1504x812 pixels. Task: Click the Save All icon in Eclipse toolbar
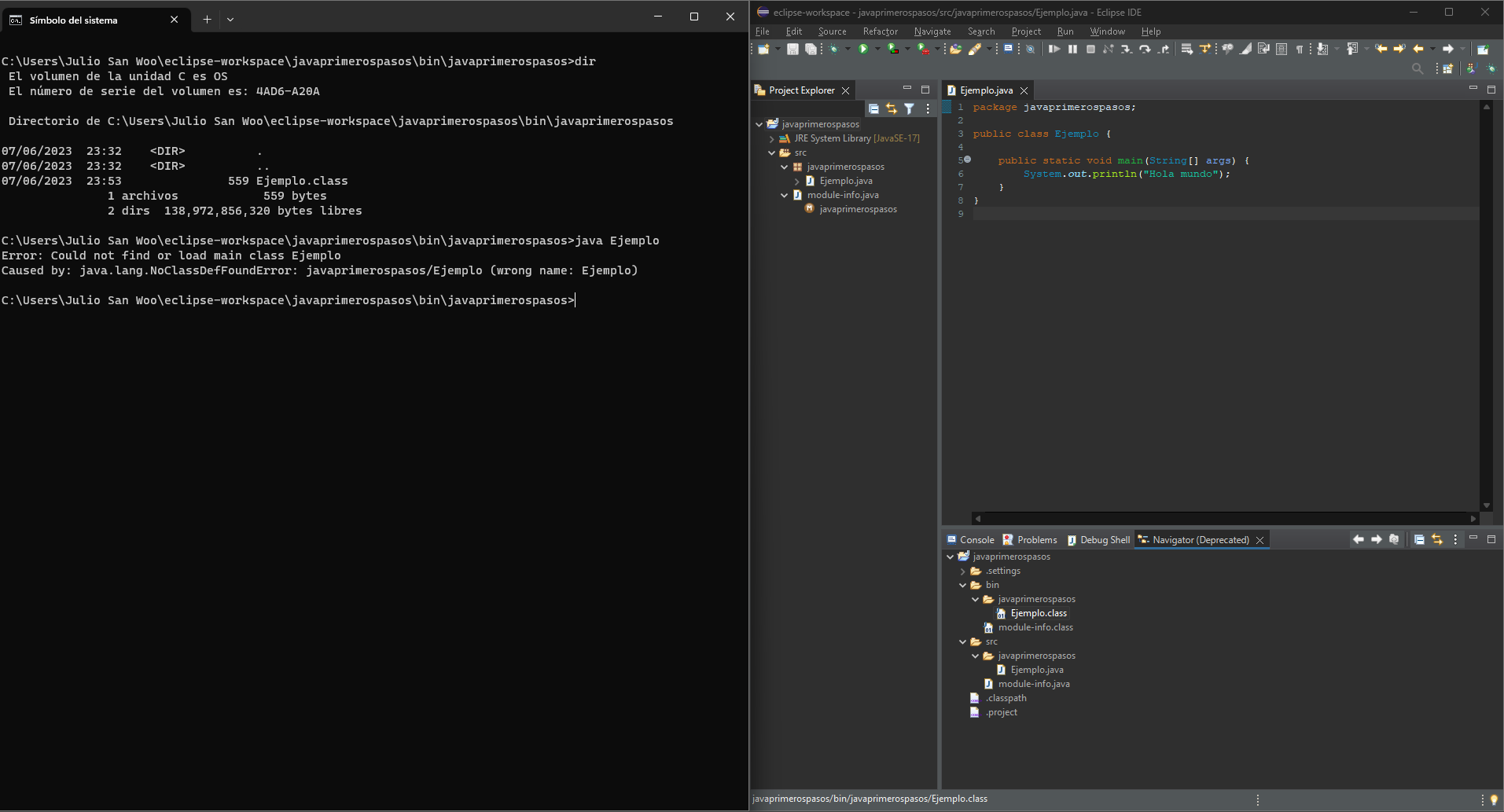(811, 49)
